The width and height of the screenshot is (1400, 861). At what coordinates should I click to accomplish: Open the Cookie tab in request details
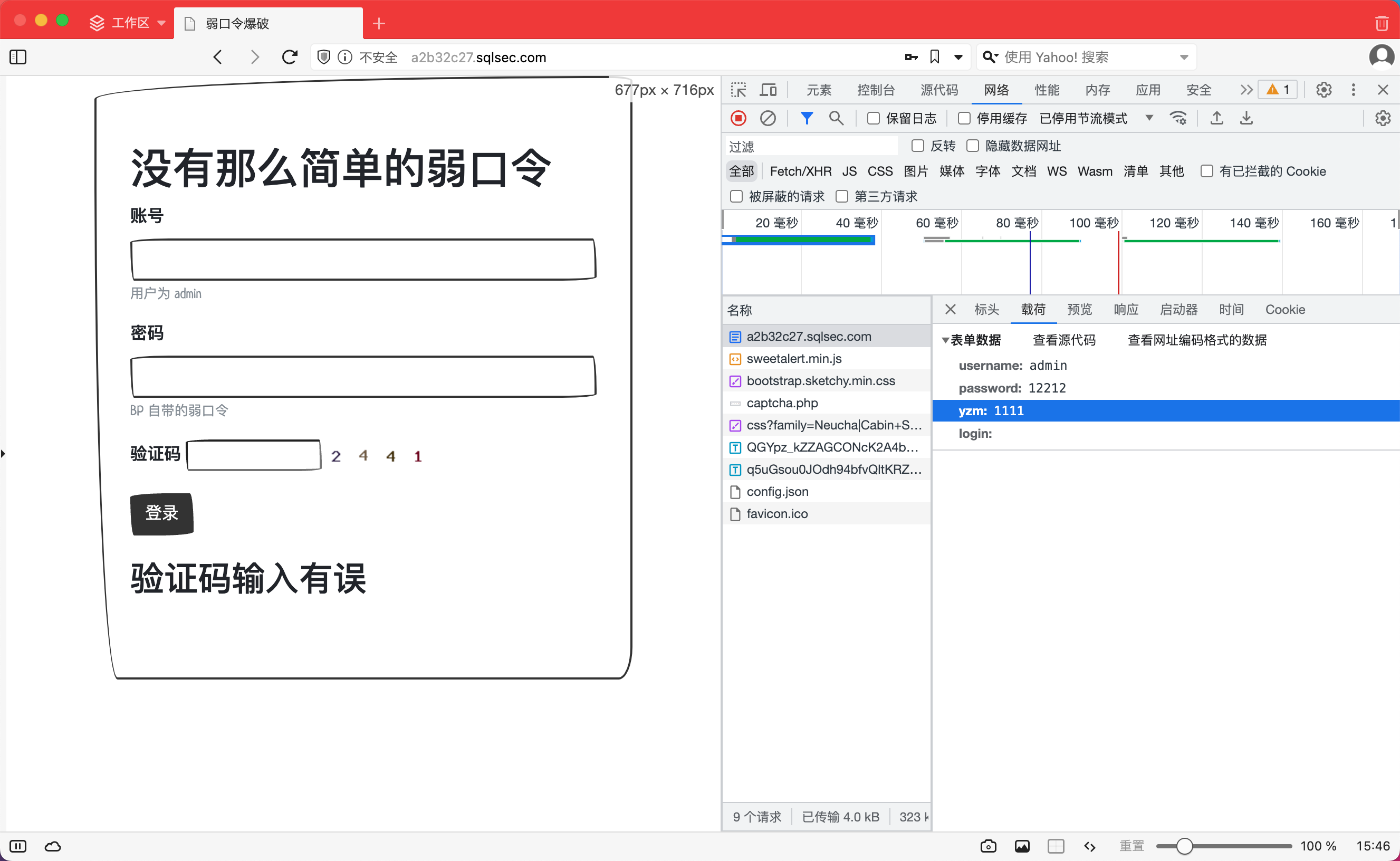pos(1284,309)
